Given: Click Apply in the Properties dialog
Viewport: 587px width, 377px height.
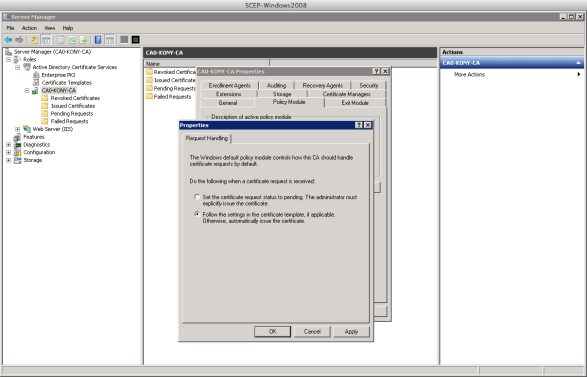Looking at the screenshot, I should pyautogui.click(x=351, y=331).
